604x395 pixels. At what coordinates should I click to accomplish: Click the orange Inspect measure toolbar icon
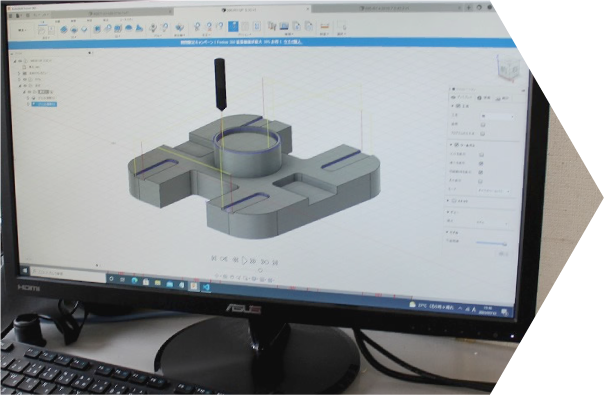coord(324,26)
